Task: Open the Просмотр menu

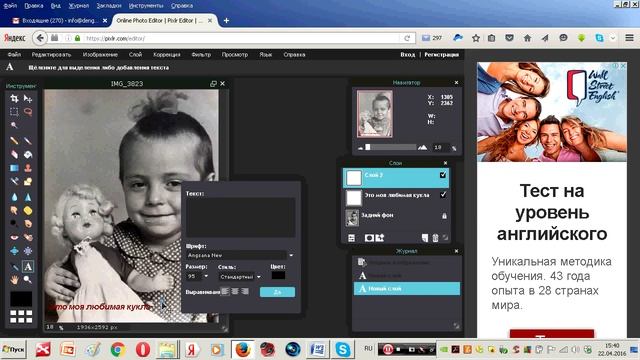Action: [x=235, y=55]
